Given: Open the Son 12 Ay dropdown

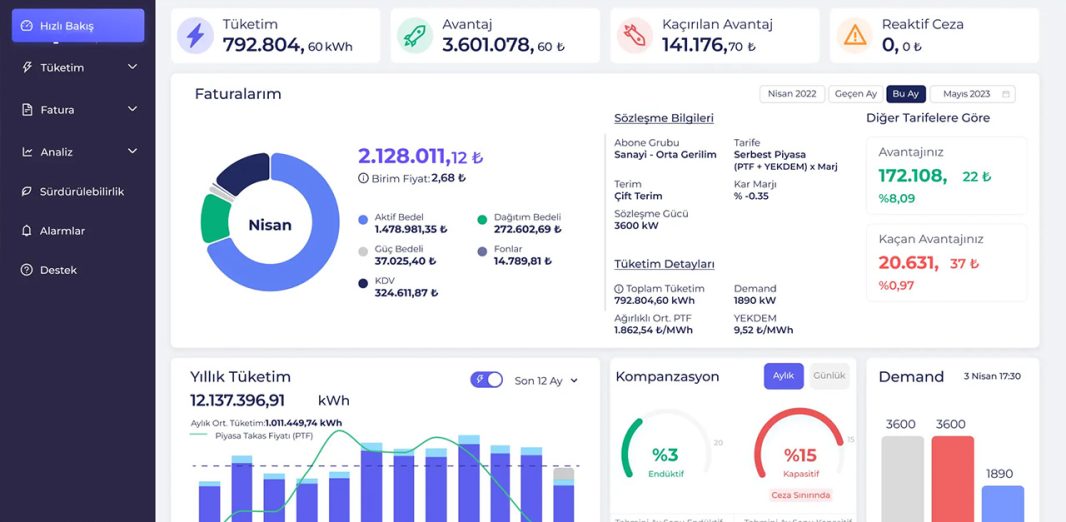Looking at the screenshot, I should click(x=546, y=381).
